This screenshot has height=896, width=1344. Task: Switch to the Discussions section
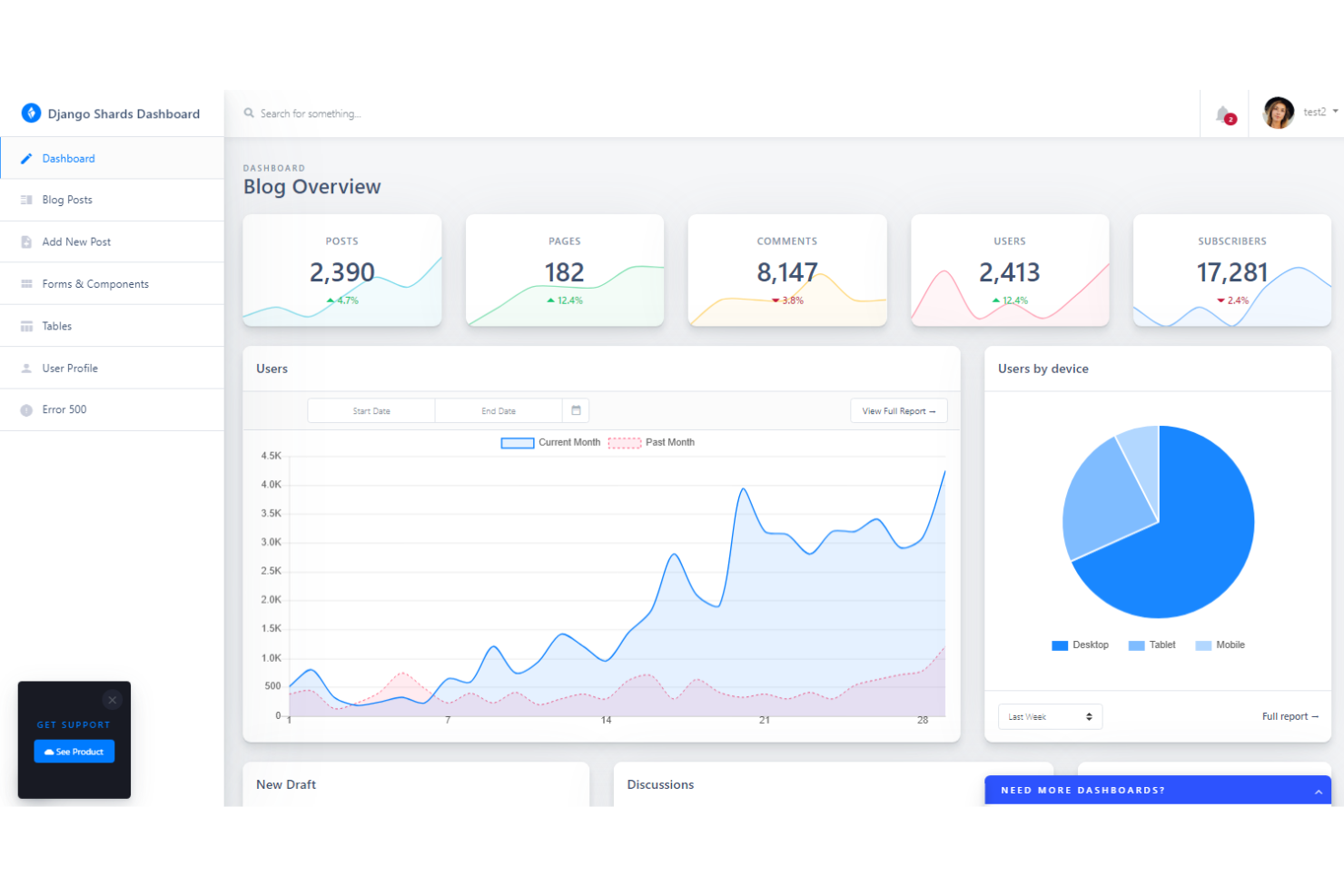(660, 784)
